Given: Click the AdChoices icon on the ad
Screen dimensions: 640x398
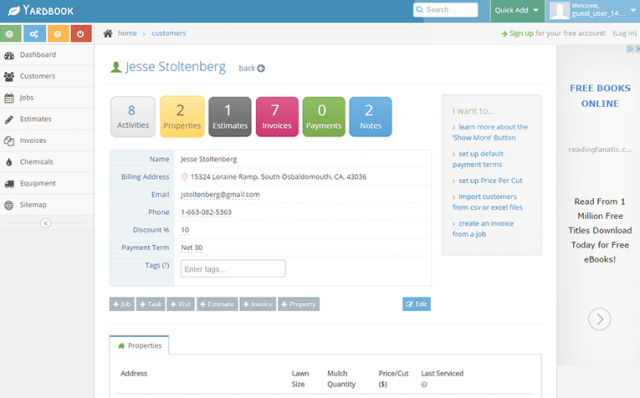Looking at the screenshot, I should pyautogui.click(x=630, y=49).
